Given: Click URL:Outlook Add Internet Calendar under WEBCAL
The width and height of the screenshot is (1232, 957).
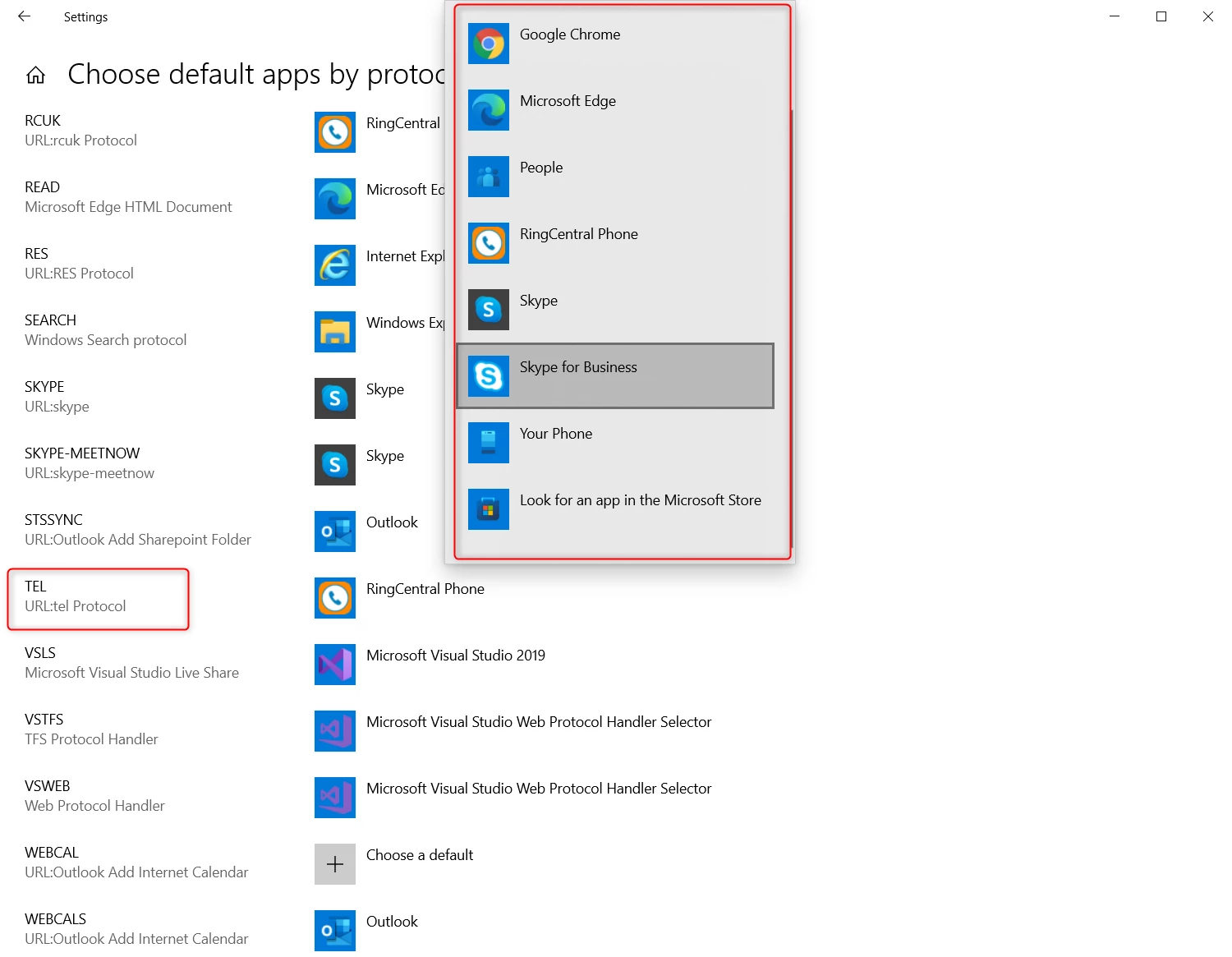Looking at the screenshot, I should coord(136,872).
